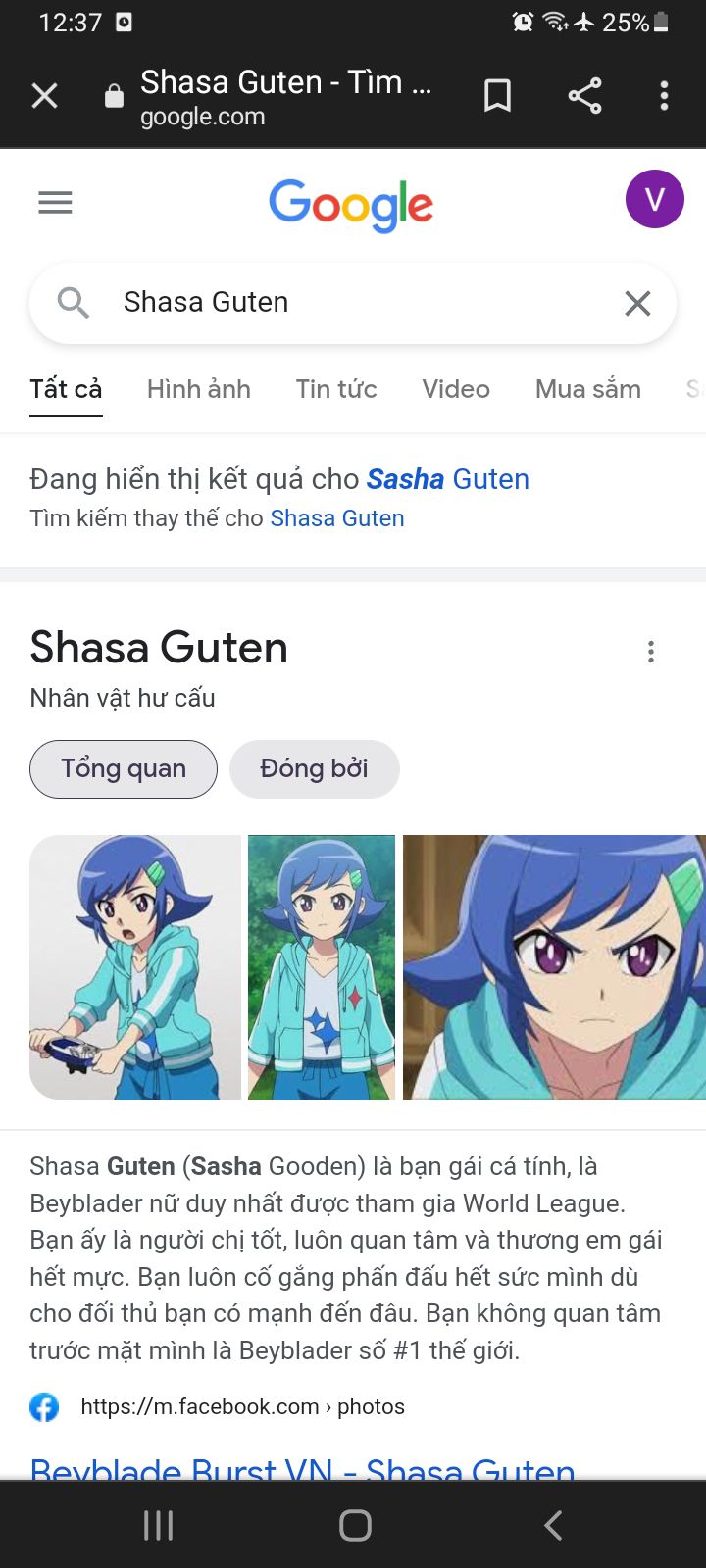
Task: Open the browser three-dot overflow menu
Action: point(664,96)
